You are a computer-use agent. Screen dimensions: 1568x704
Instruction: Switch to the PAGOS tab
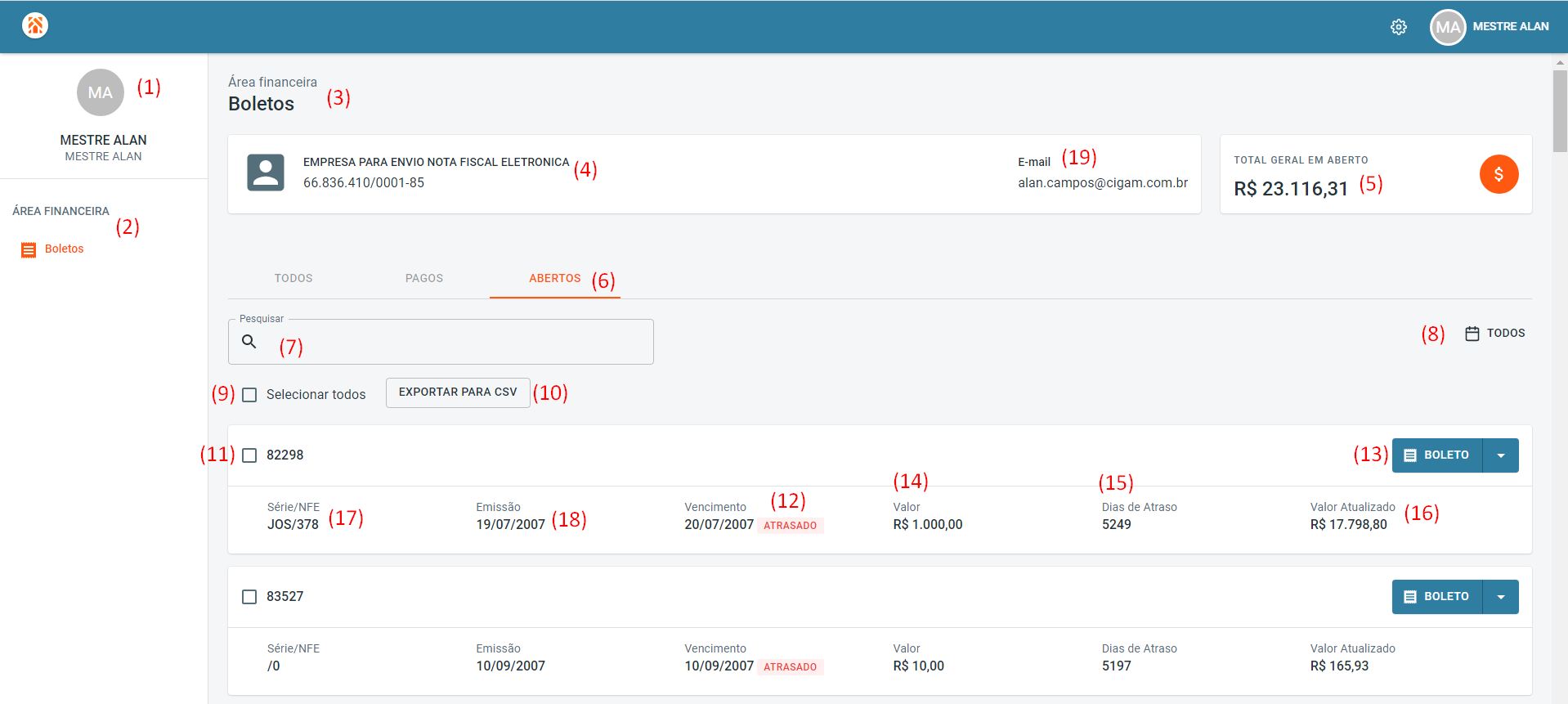(424, 279)
